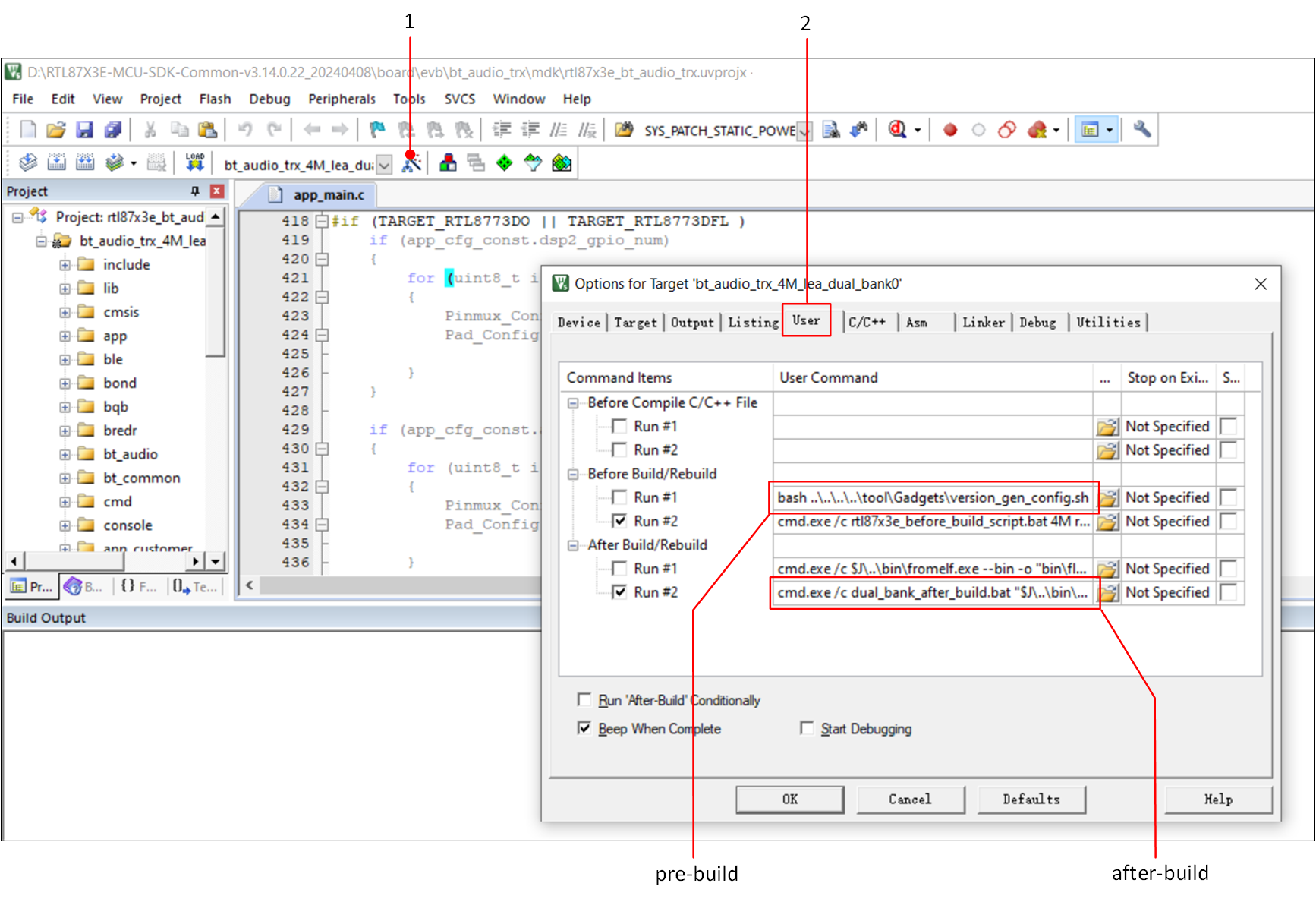The image size is (1316, 899).
Task: Toggle Run 'After-Build' Conditionally checkbox
Action: tap(584, 699)
